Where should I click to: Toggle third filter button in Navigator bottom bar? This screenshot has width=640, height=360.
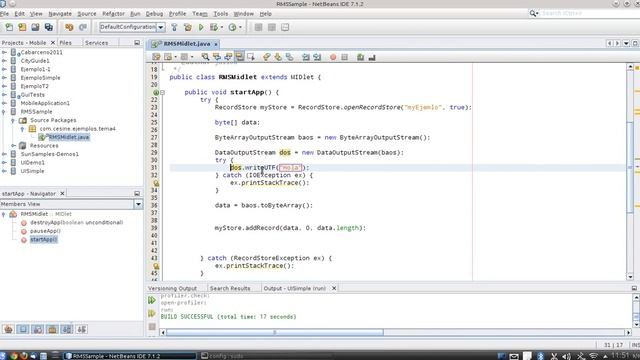38,329
